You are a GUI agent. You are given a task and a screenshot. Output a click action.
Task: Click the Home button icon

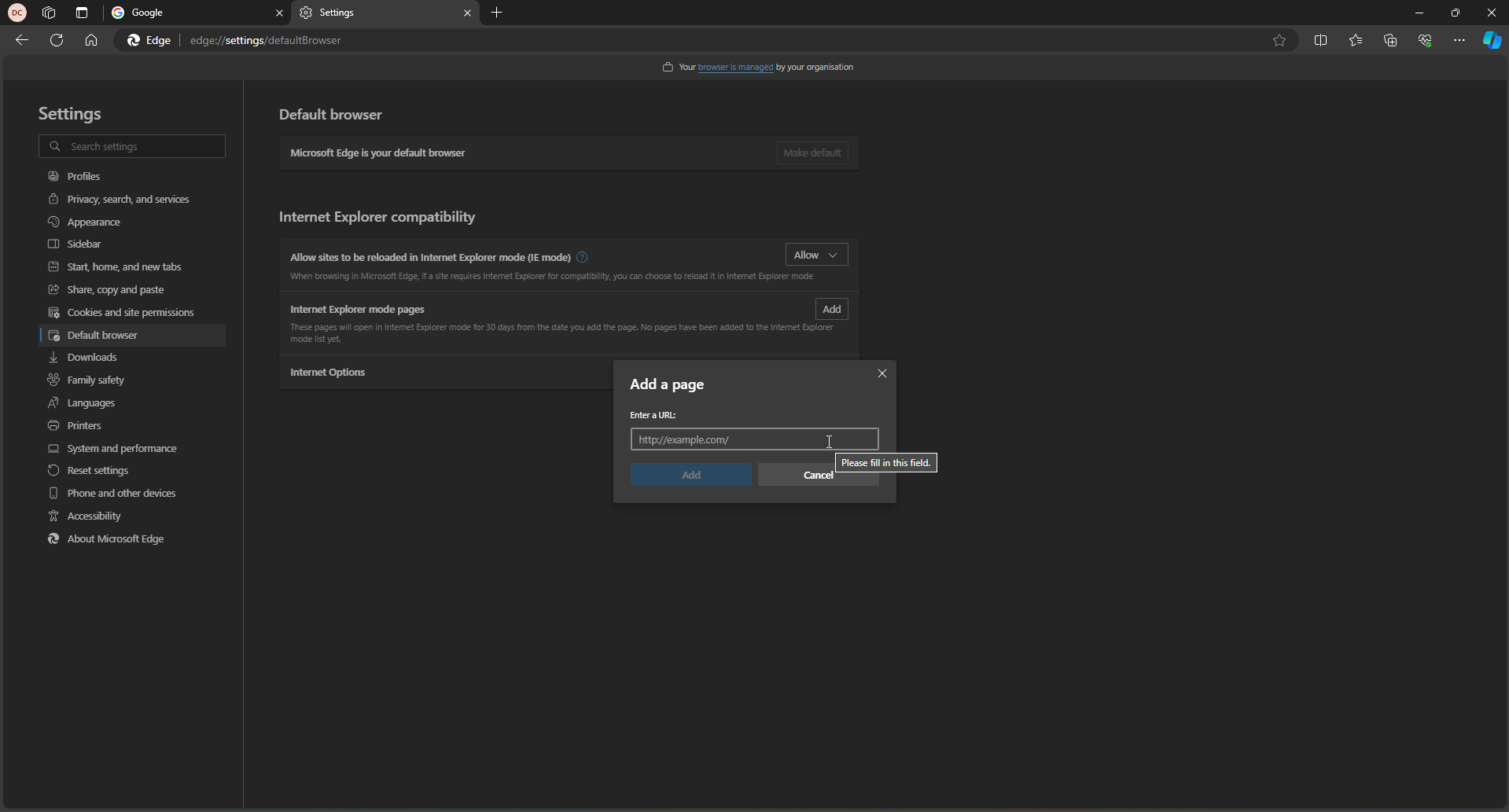pos(91,40)
